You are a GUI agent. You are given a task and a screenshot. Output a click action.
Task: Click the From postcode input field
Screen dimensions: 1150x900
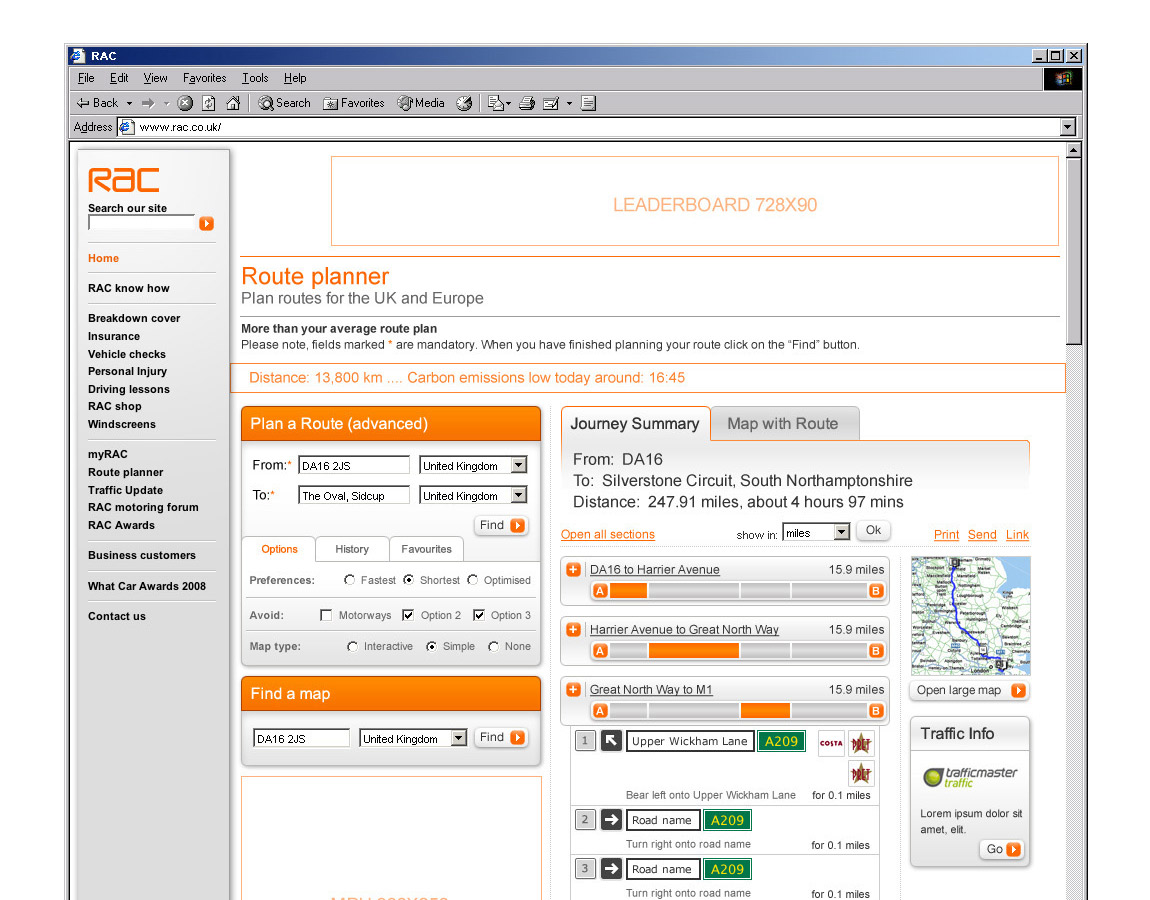click(354, 465)
